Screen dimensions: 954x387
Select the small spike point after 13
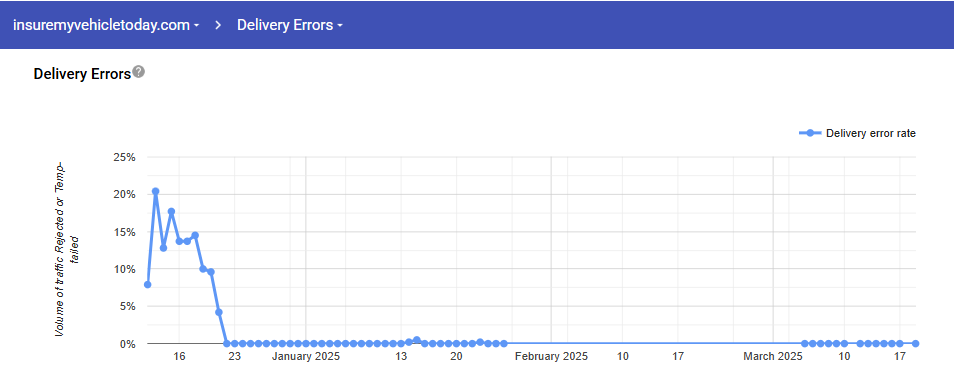click(x=416, y=340)
